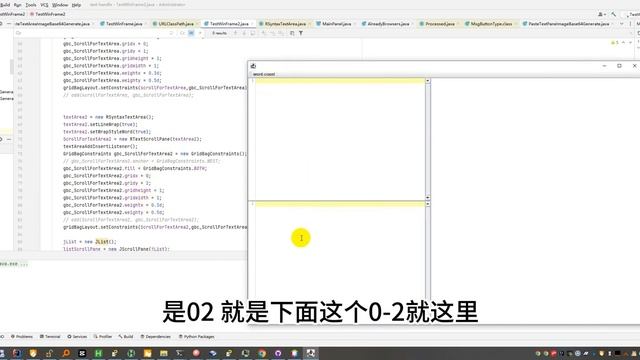Click the upper scrollbar down arrow

tap(427, 197)
